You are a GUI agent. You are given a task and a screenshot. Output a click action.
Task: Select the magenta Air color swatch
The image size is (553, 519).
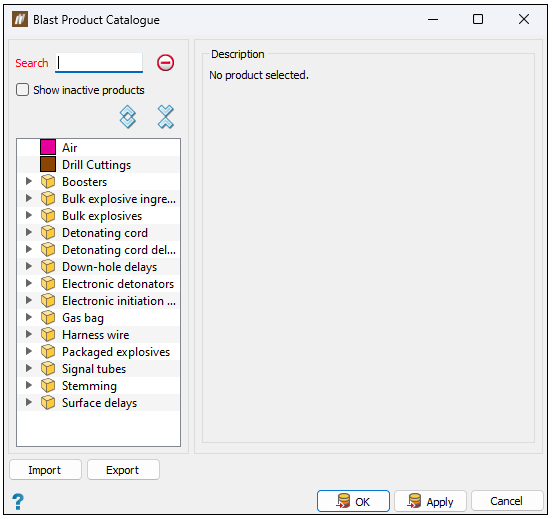click(48, 147)
